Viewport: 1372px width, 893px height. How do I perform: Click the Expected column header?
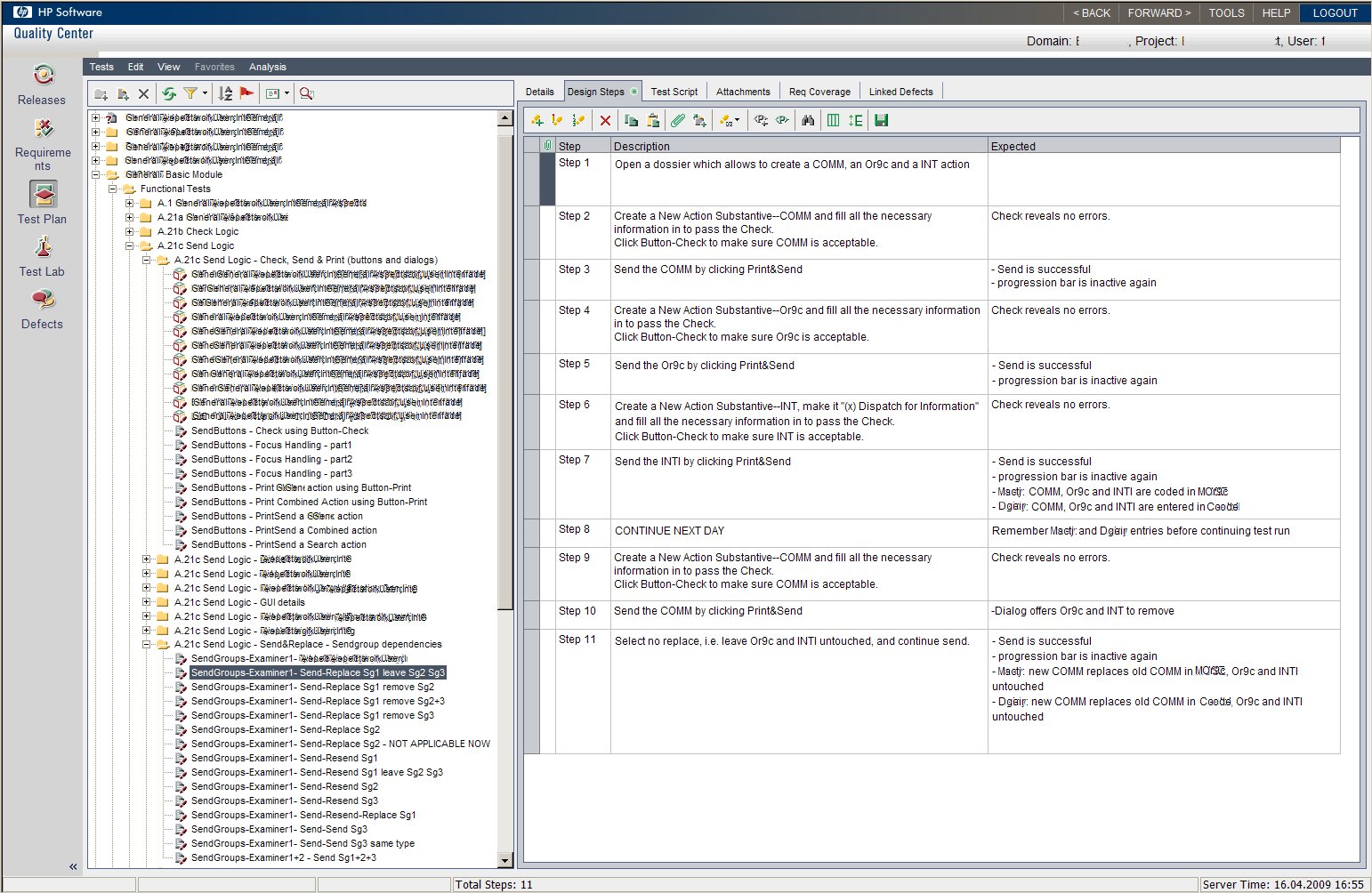[x=1164, y=146]
